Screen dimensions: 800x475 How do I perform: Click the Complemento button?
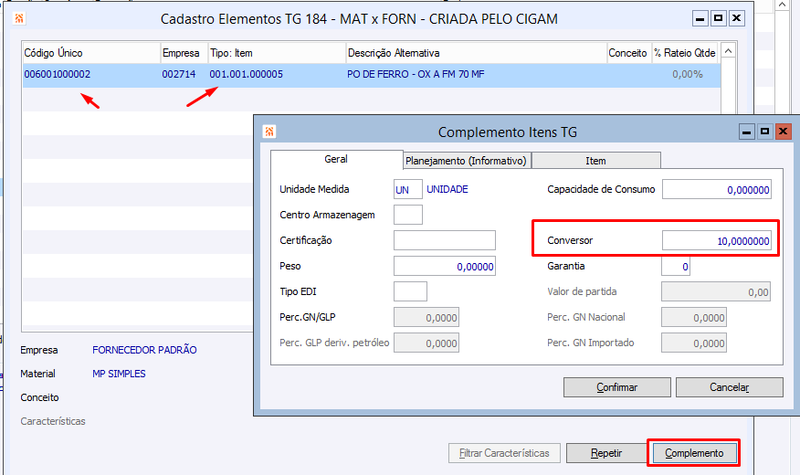[x=694, y=453]
